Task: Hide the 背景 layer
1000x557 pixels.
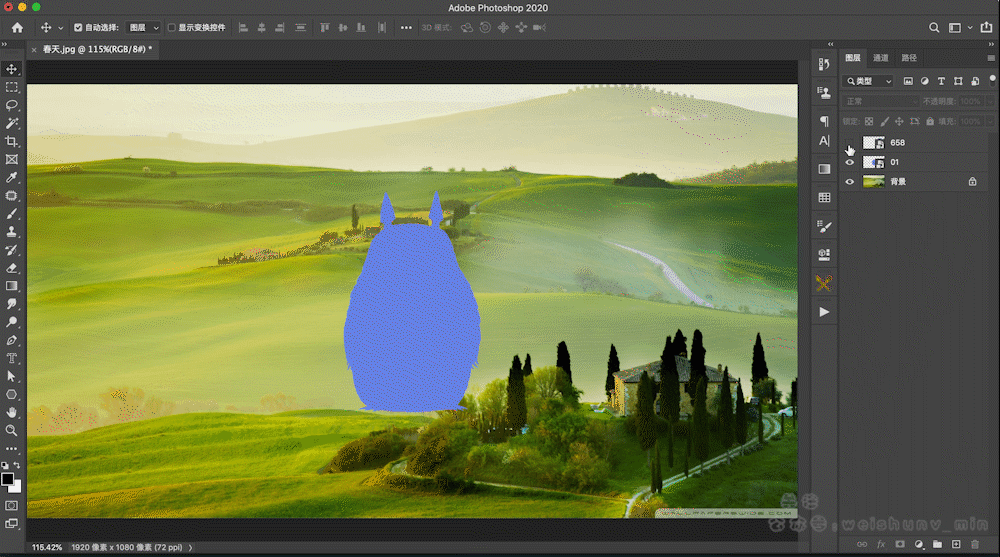Action: point(849,182)
